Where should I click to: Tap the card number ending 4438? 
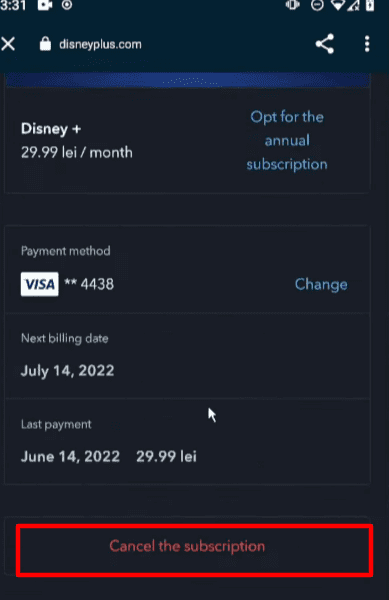89,284
